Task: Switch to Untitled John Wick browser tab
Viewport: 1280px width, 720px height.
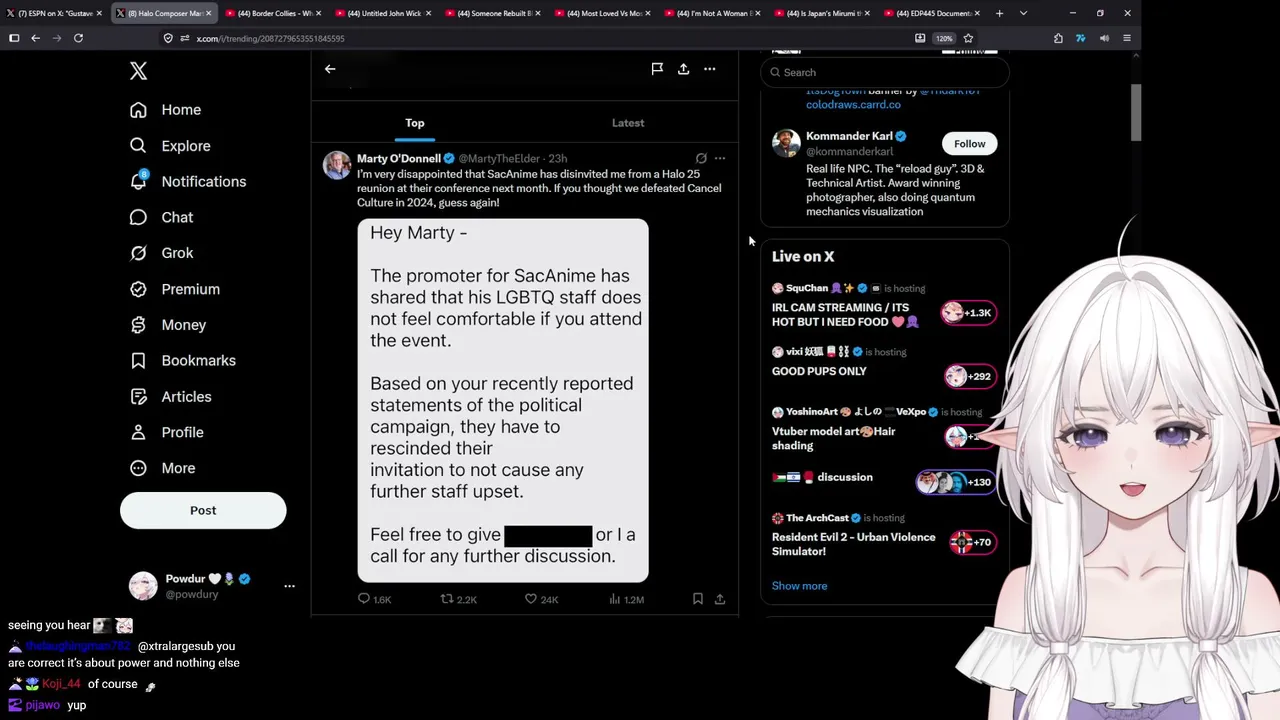Action: (381, 13)
